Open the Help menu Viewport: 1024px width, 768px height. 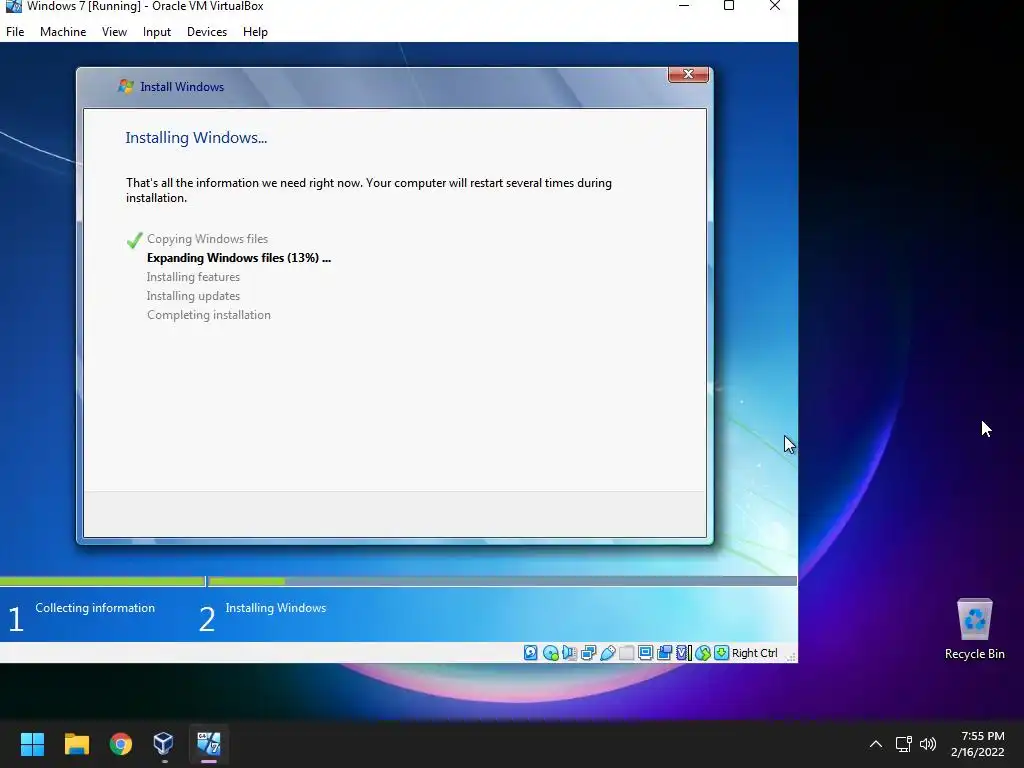pos(255,32)
